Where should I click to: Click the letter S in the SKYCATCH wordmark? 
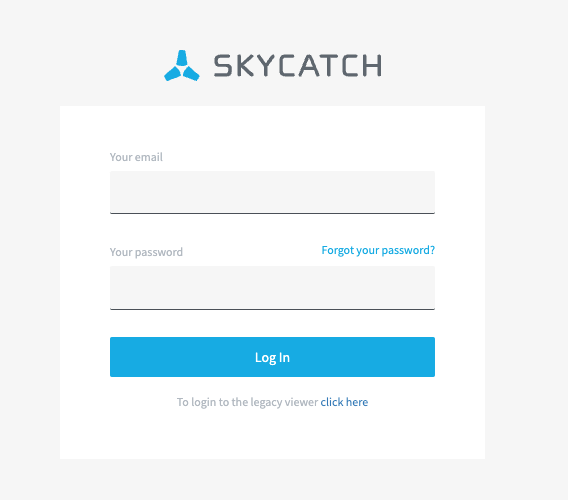[222, 66]
